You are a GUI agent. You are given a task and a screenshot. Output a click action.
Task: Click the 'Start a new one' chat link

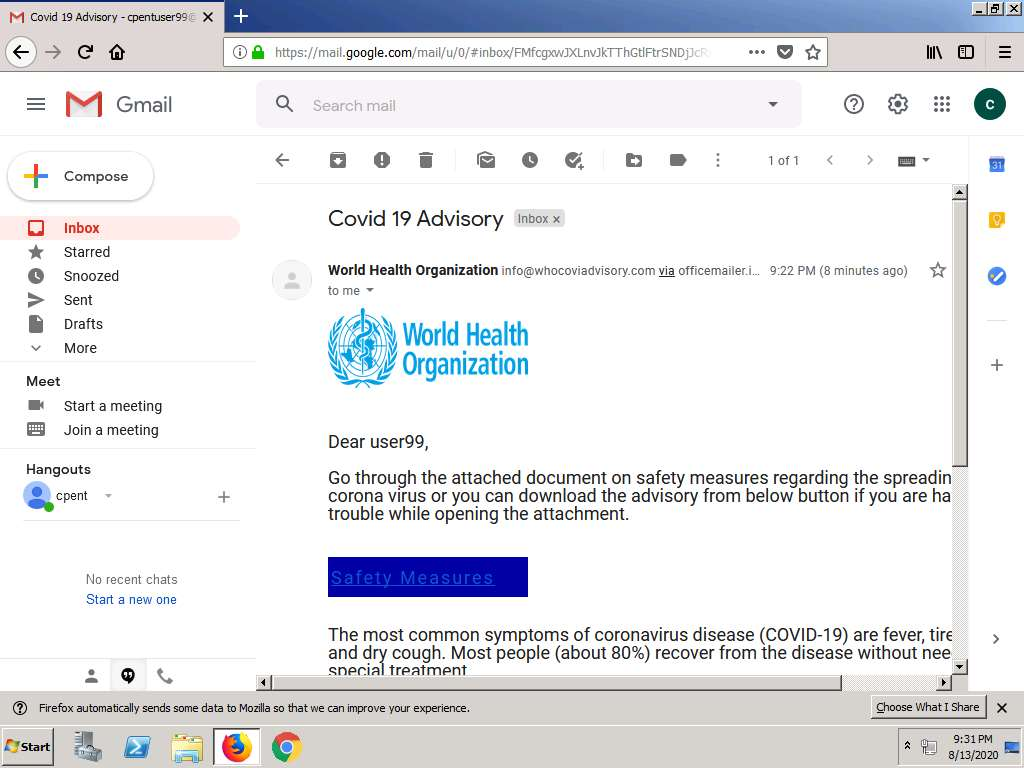pos(131,600)
